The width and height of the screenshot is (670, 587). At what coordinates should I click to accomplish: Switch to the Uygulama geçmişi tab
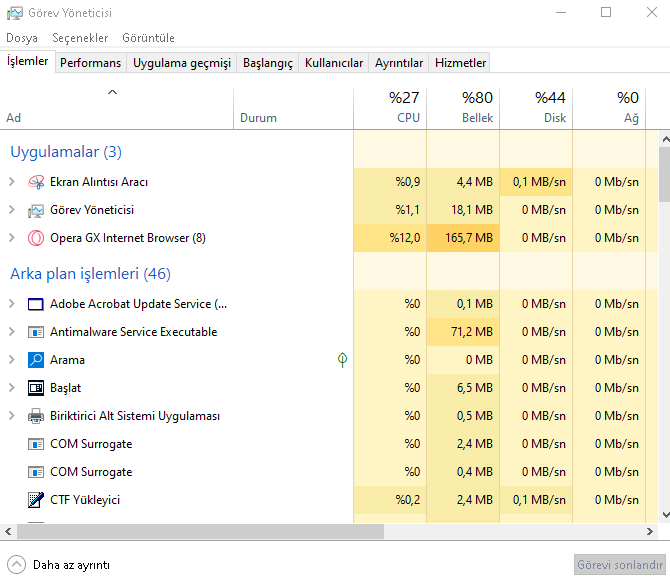[x=182, y=63]
